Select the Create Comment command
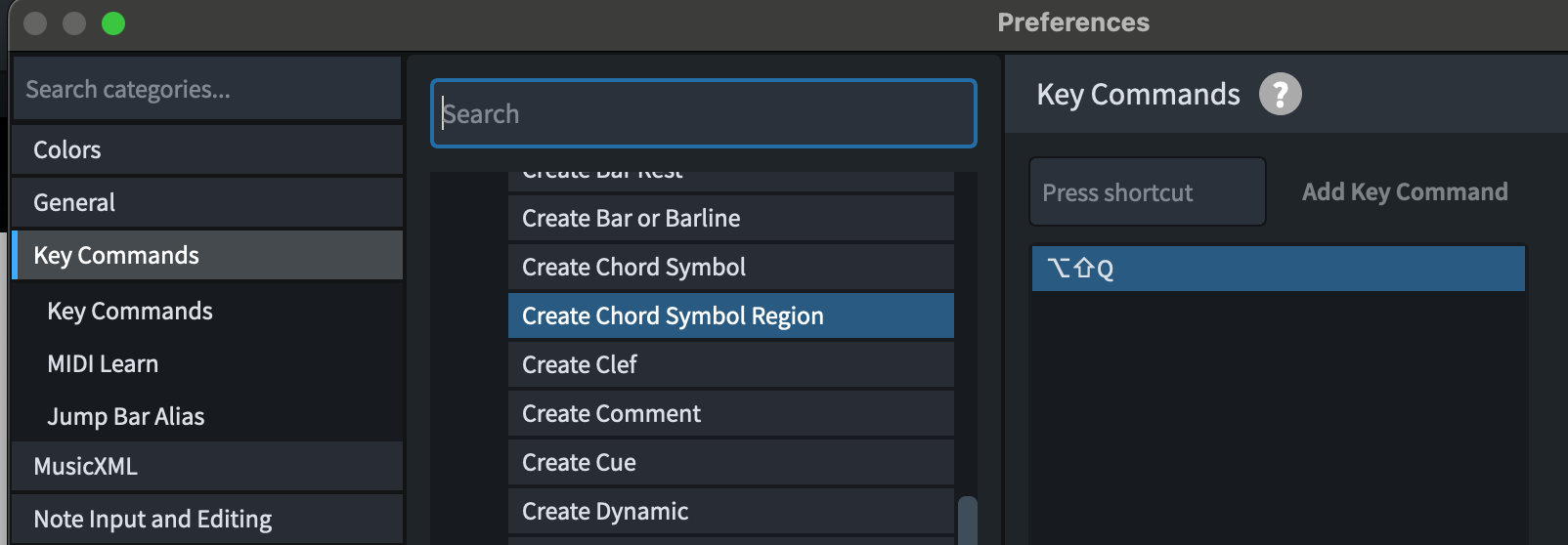 [731, 413]
